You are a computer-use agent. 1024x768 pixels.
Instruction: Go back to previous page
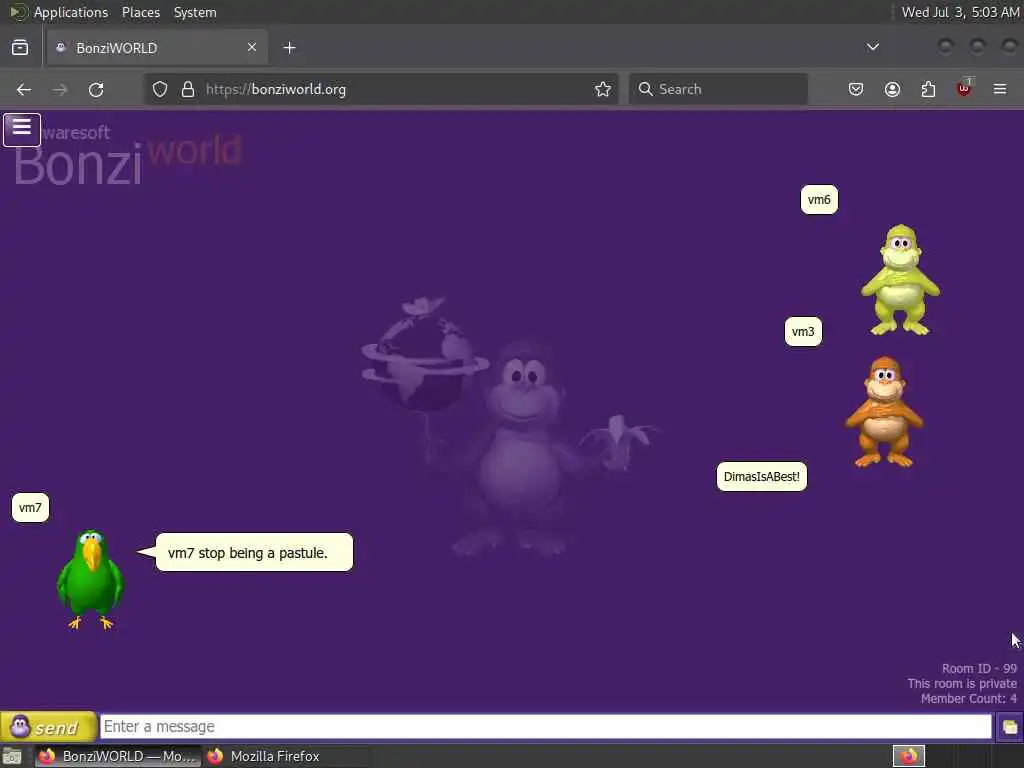(x=24, y=89)
